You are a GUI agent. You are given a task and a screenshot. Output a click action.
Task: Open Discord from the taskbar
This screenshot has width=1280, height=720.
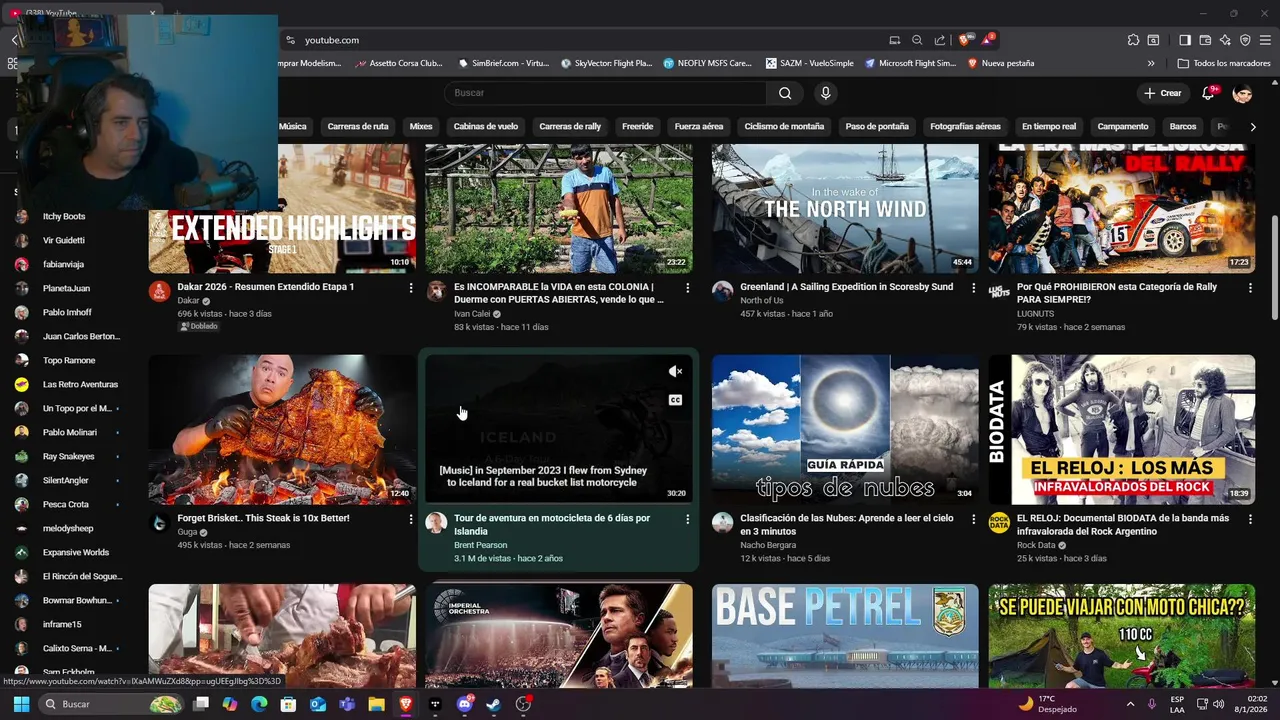click(x=465, y=704)
